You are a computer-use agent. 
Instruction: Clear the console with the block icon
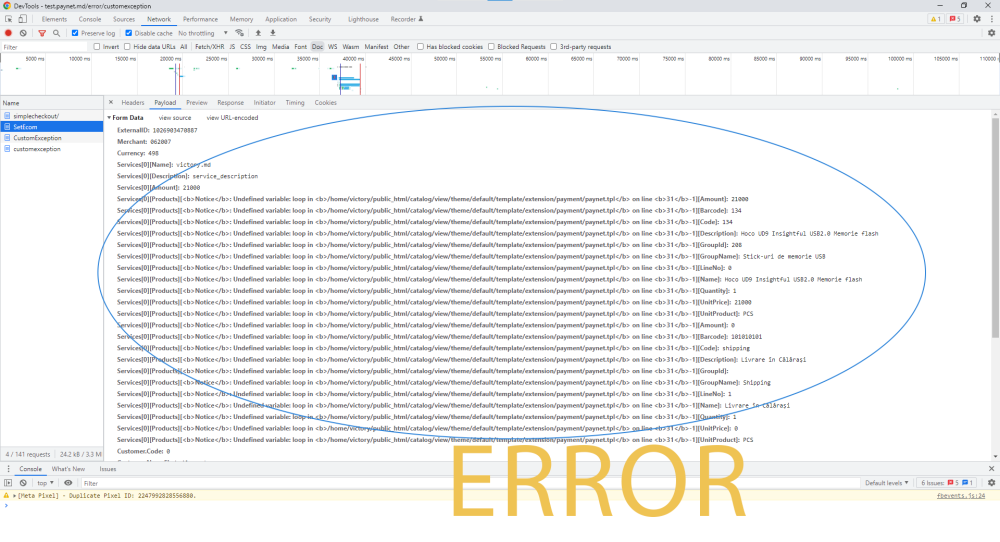[23, 483]
